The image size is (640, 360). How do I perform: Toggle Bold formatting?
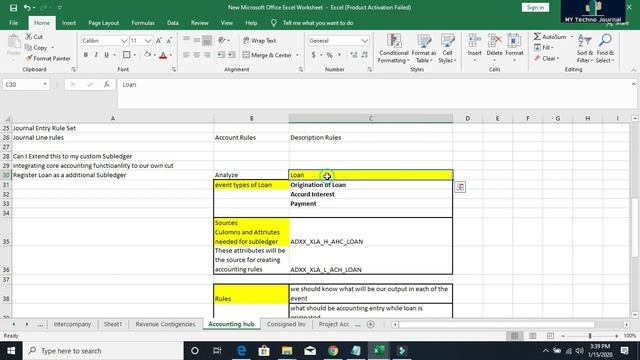pos(86,55)
